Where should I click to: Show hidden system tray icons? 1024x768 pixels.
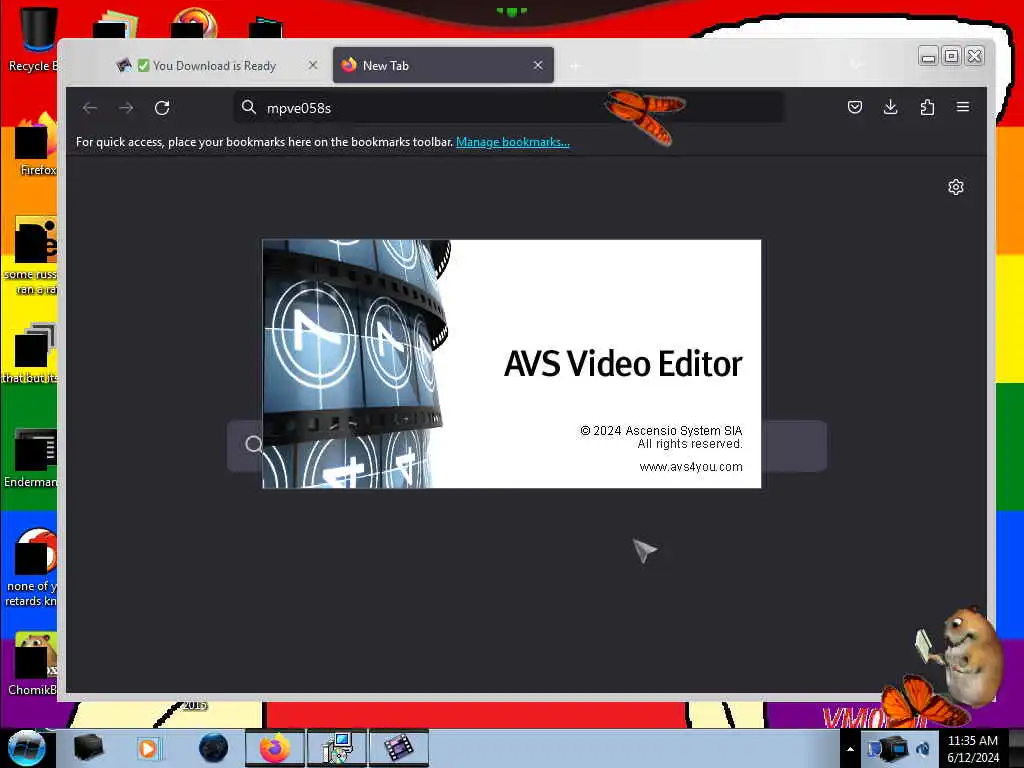click(x=850, y=748)
